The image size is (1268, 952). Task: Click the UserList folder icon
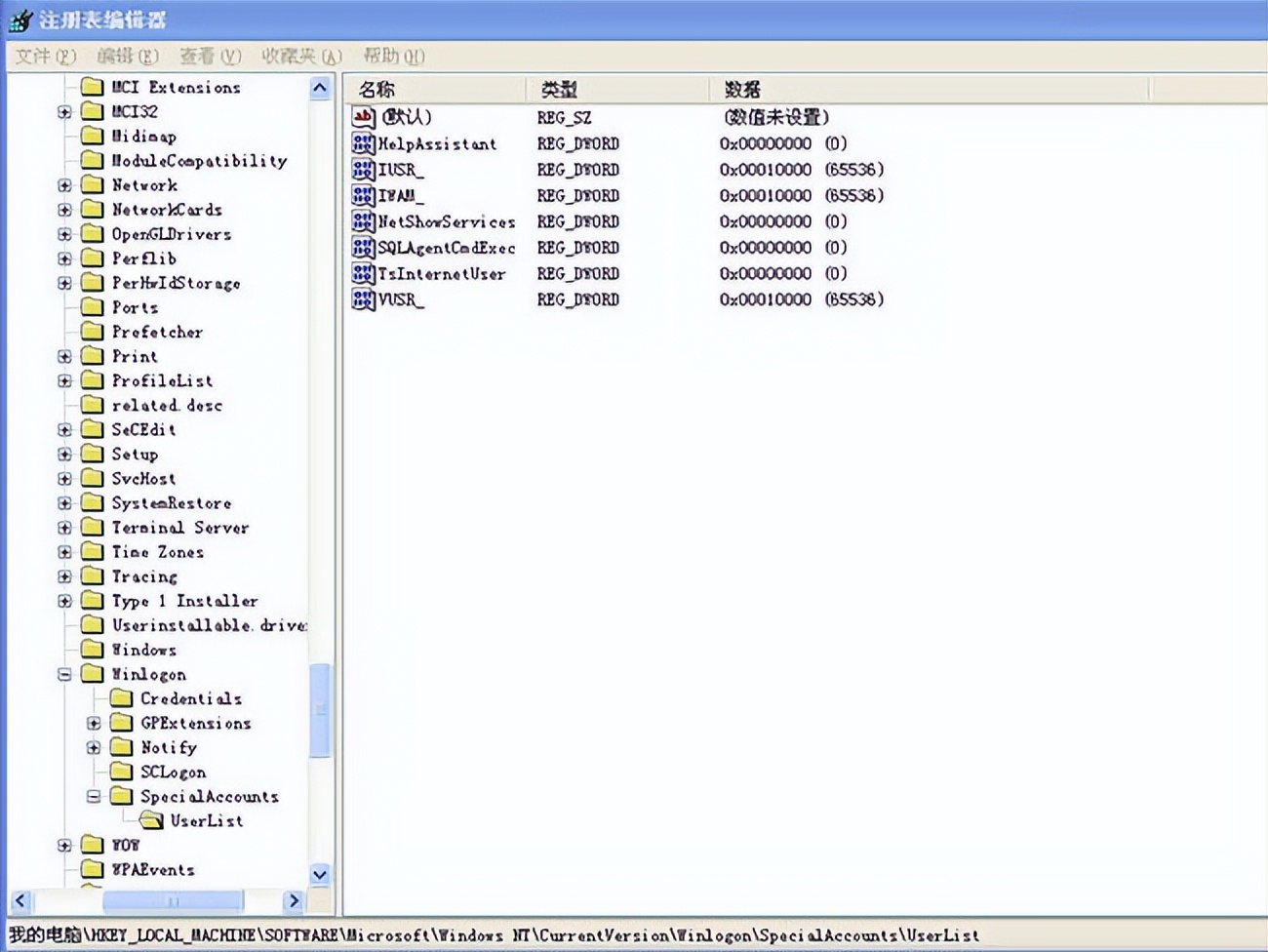click(152, 820)
